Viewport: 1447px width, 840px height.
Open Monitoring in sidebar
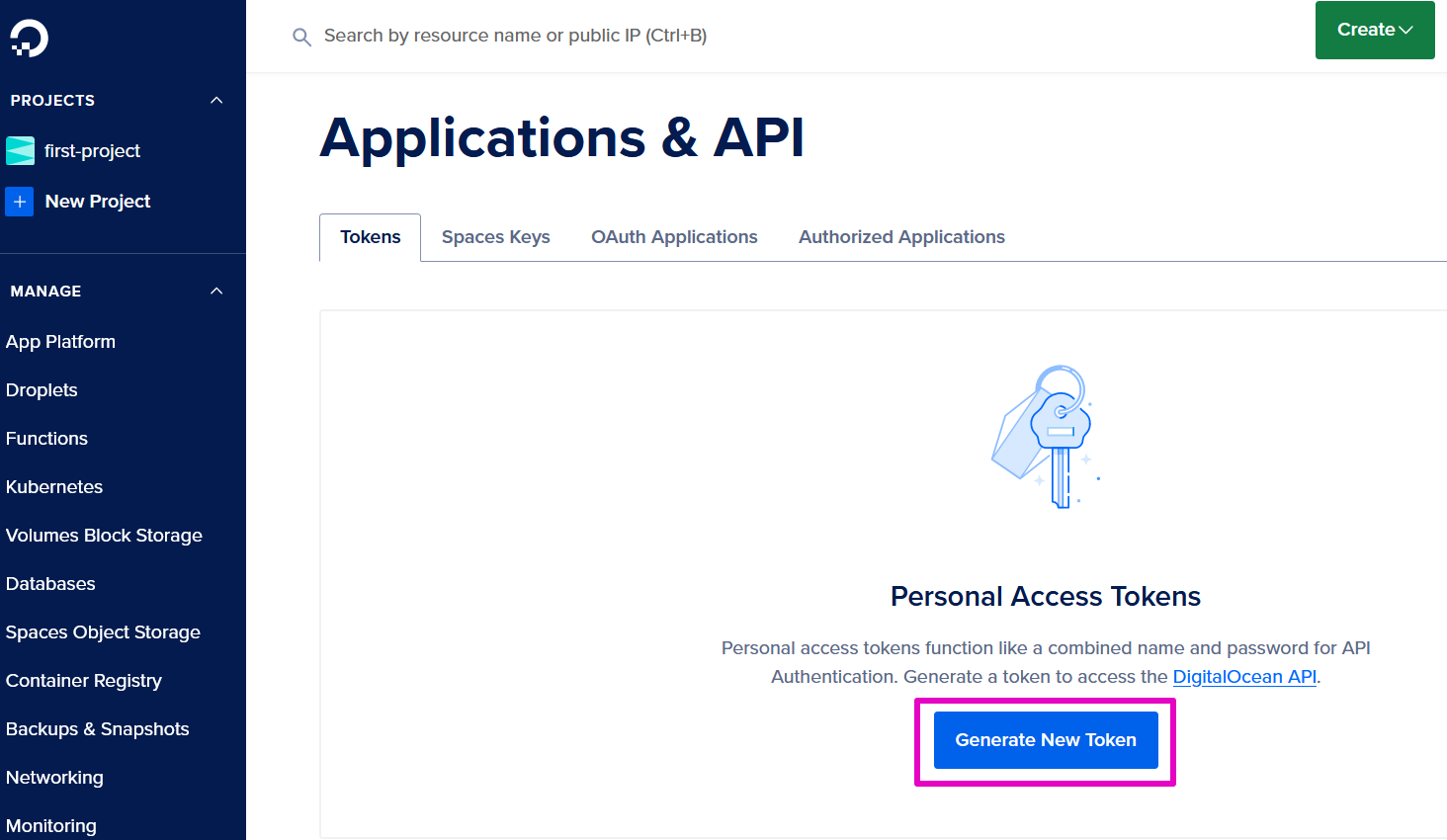tap(51, 826)
